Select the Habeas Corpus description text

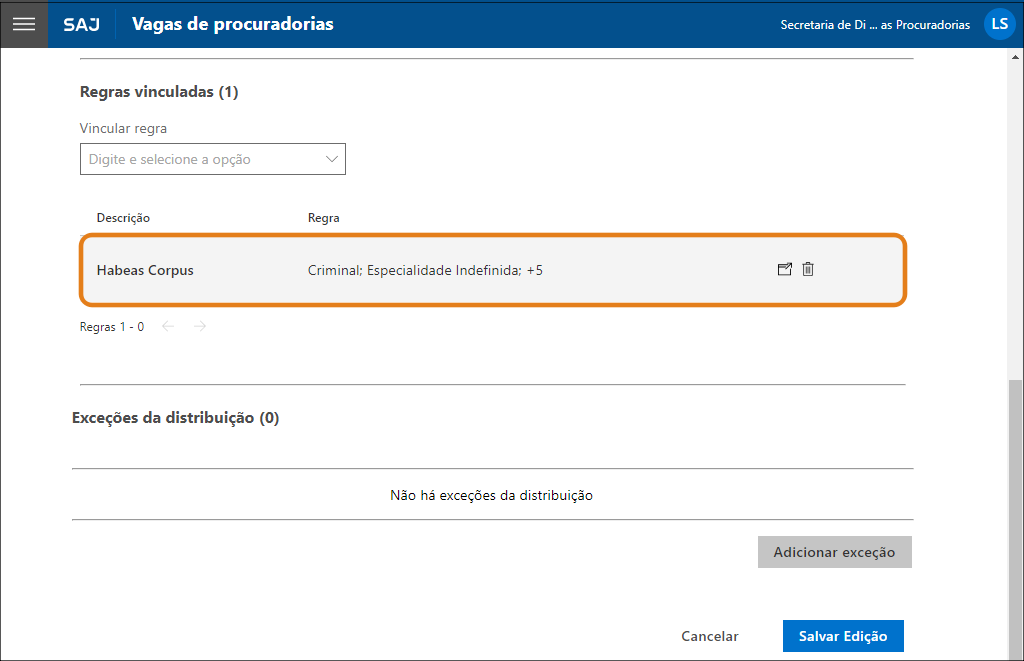(x=145, y=270)
